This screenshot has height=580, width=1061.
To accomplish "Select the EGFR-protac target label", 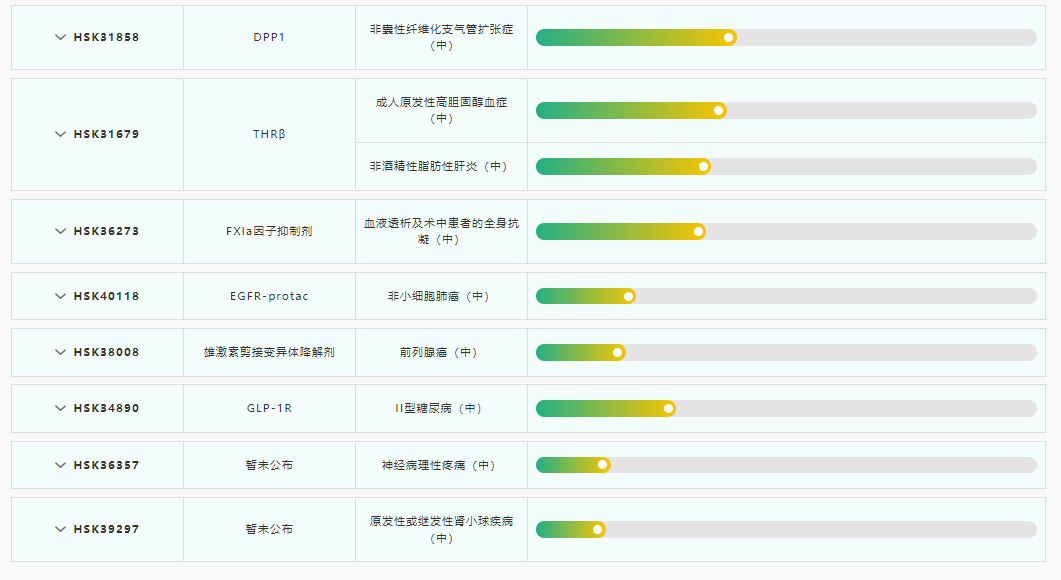I will click(269, 296).
